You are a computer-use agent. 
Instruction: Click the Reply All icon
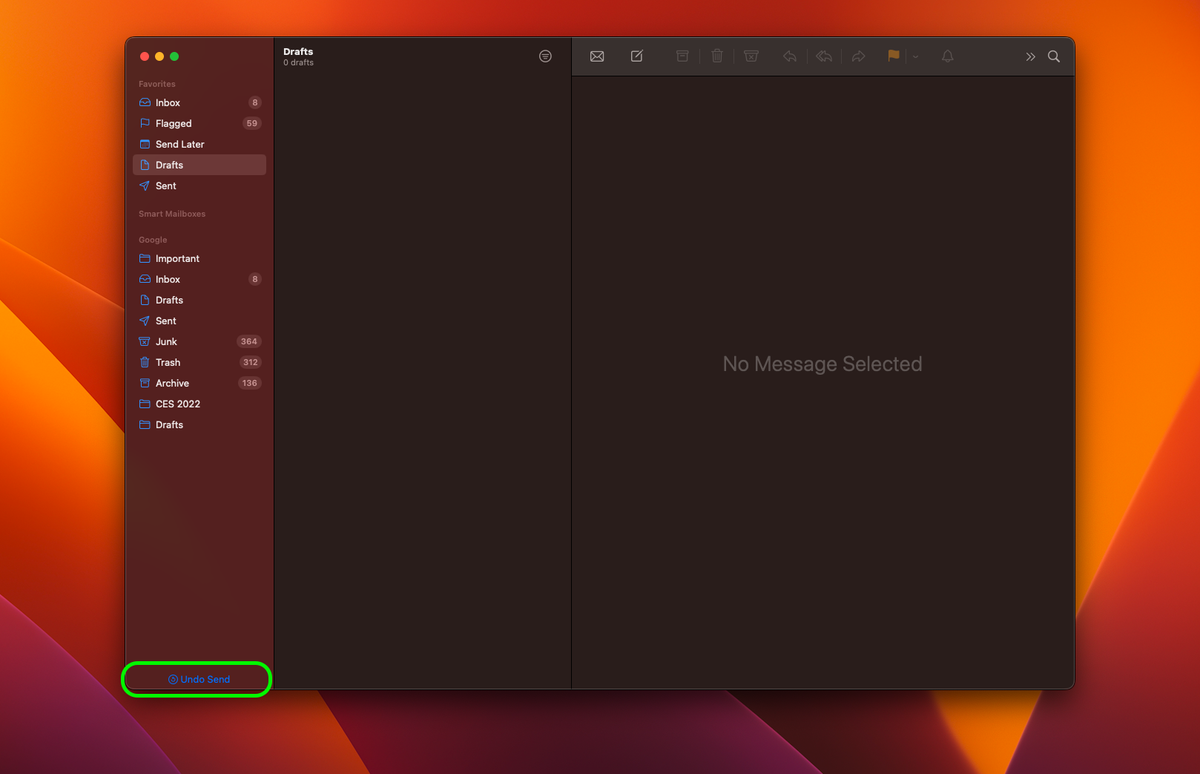[823, 56]
